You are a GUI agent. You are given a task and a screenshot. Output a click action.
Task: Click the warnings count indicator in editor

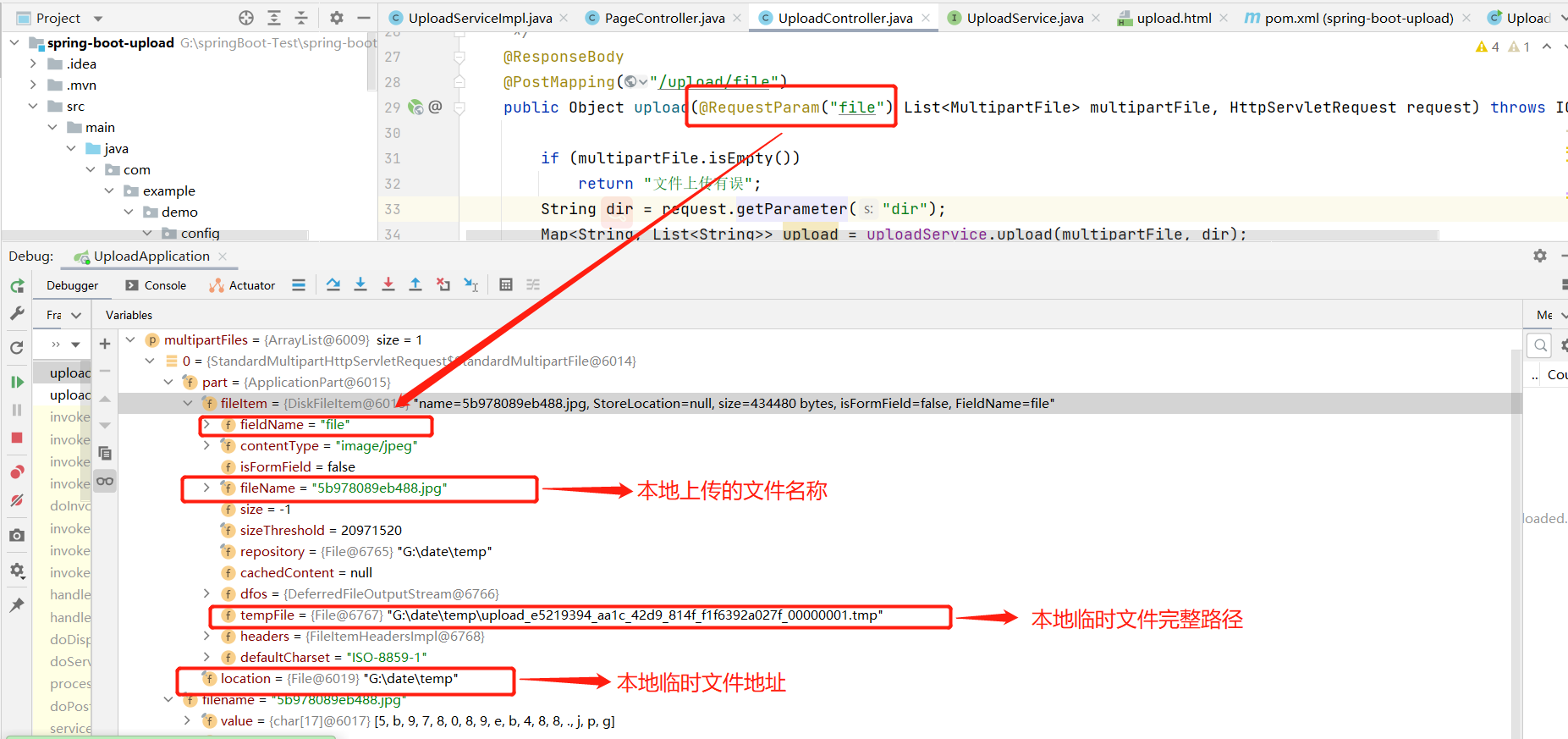click(x=1488, y=47)
